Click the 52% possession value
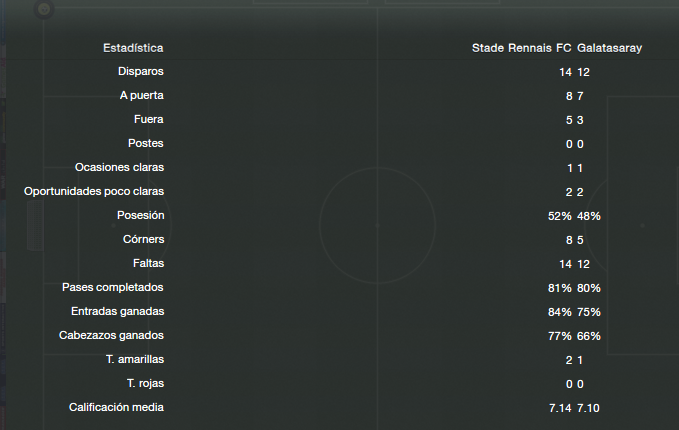 tap(559, 216)
